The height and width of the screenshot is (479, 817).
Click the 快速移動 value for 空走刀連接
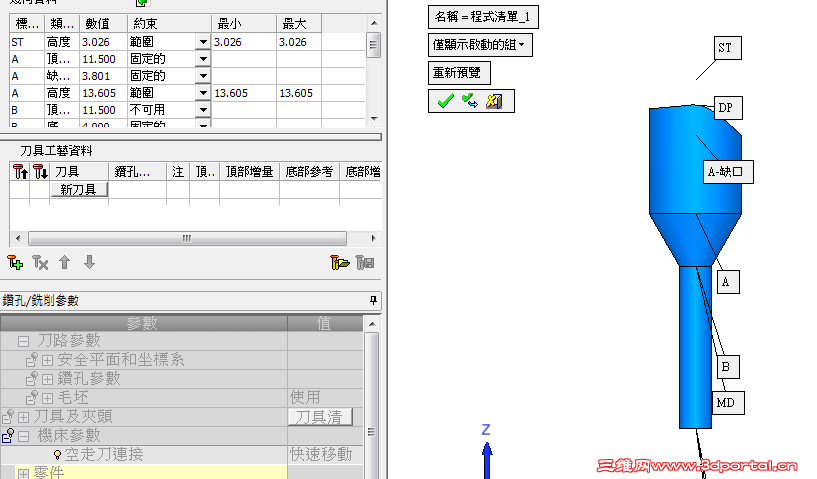(325, 455)
